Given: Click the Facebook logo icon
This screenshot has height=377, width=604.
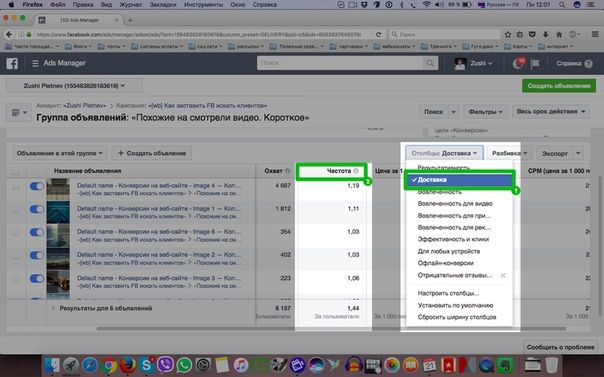Looking at the screenshot, I should tap(12, 63).
